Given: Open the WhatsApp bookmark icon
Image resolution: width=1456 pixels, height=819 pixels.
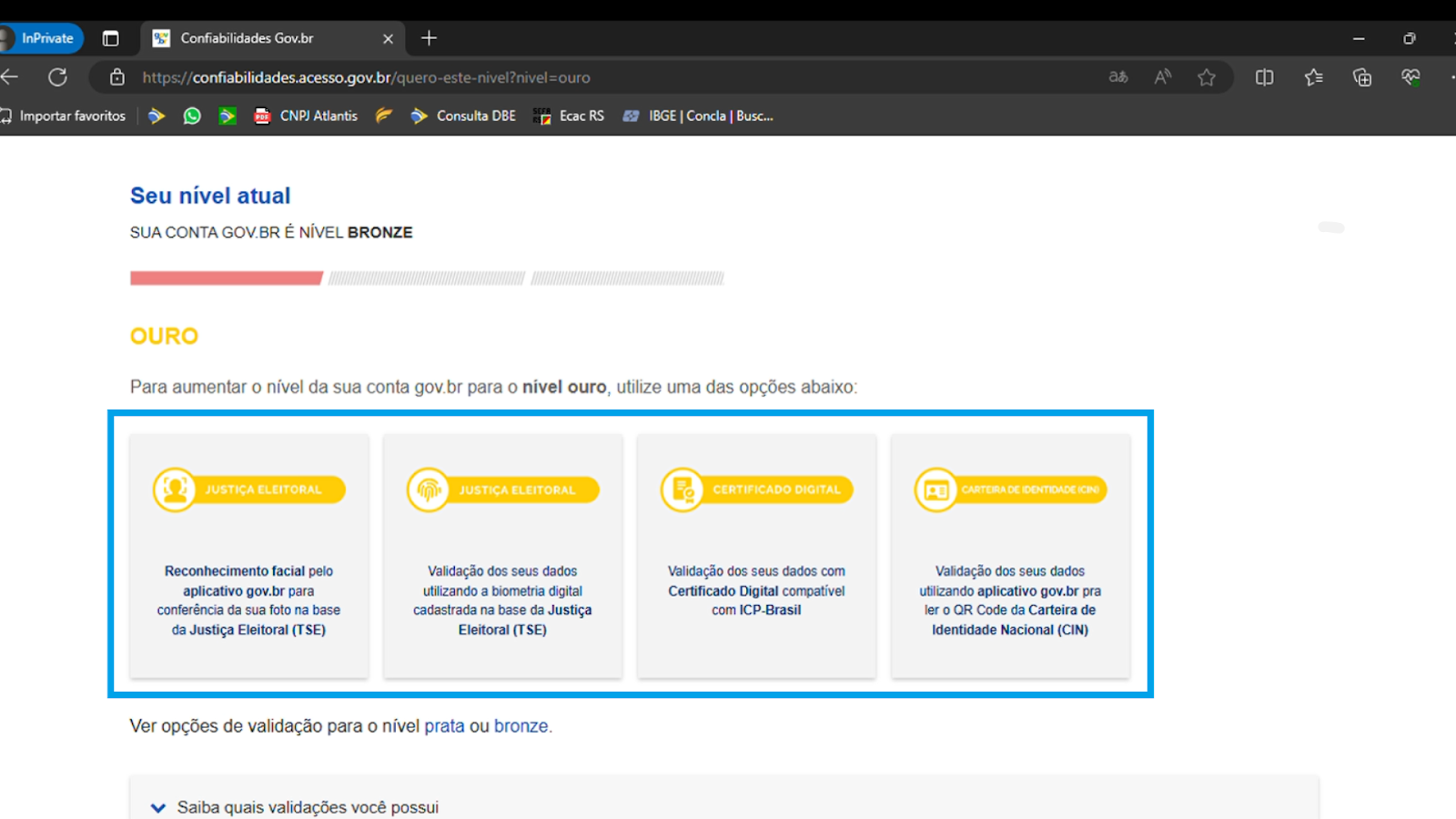Looking at the screenshot, I should [x=192, y=116].
